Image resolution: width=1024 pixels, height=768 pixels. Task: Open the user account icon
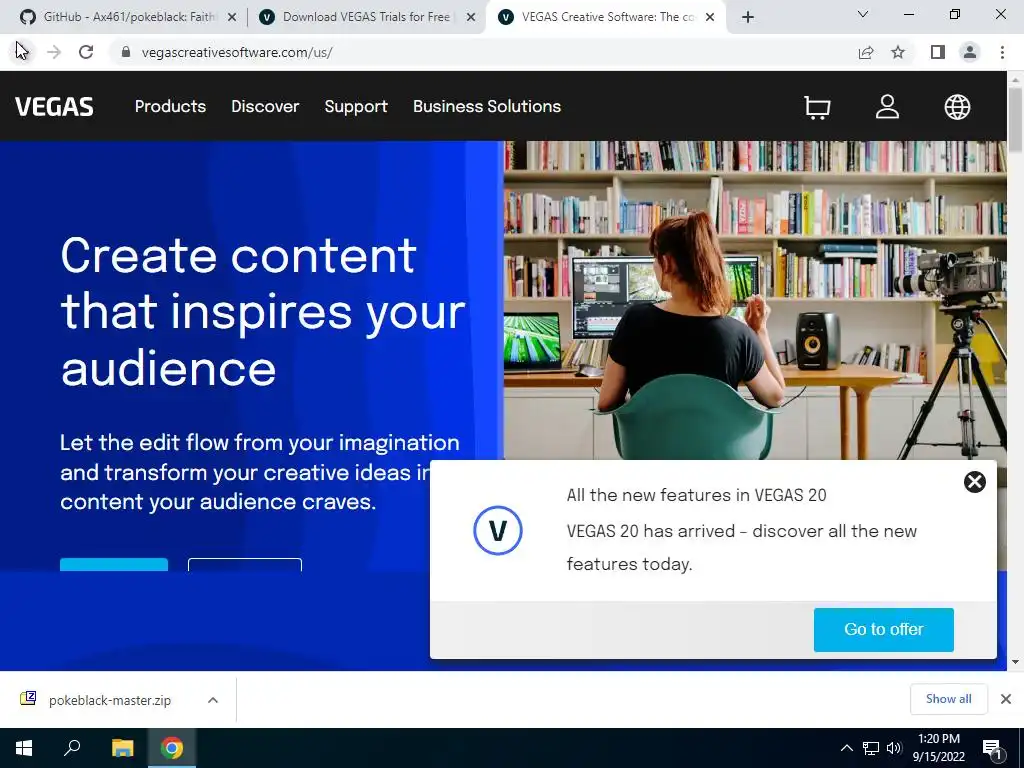(887, 106)
